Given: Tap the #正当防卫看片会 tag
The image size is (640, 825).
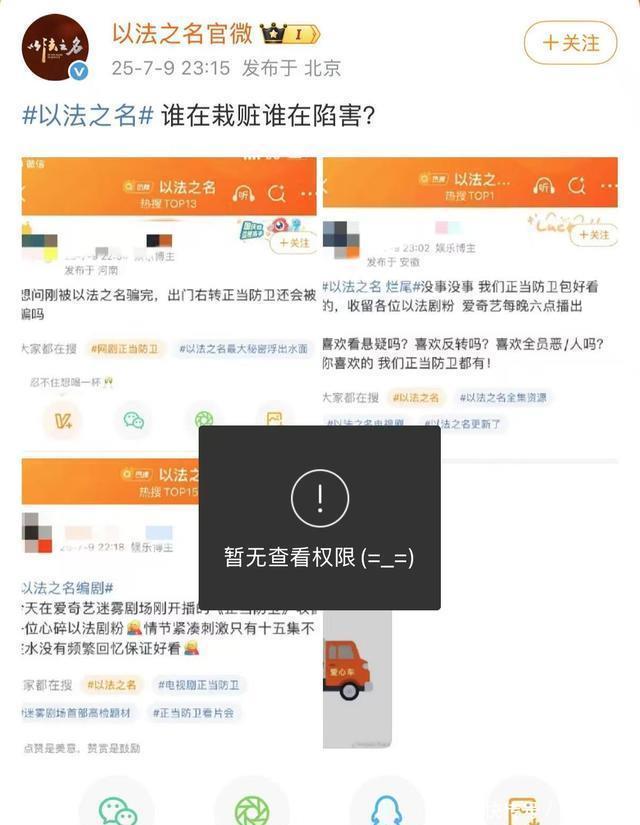Looking at the screenshot, I should (x=193, y=713).
